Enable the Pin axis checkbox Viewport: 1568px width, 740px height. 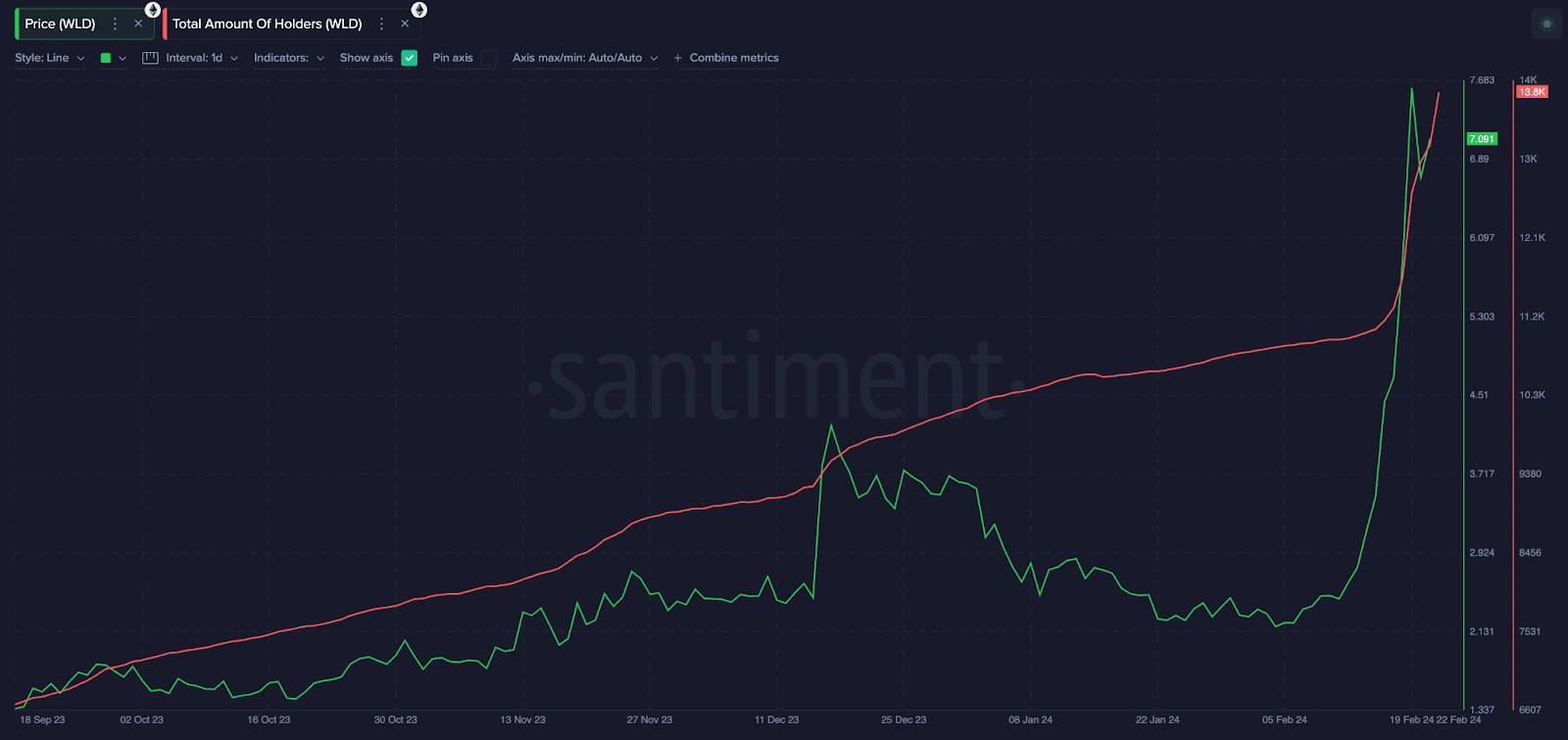click(x=488, y=58)
